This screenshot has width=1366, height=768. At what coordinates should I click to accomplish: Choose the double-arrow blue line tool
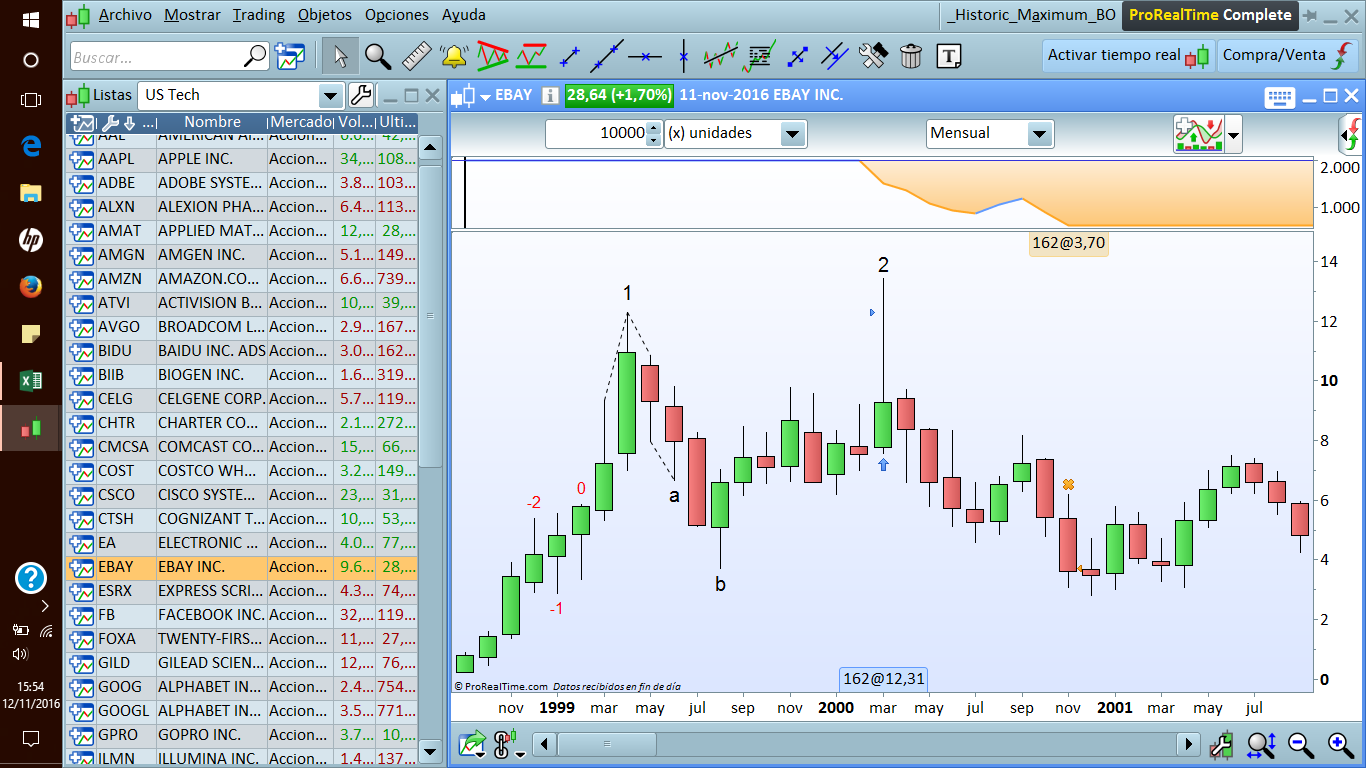(x=798, y=56)
